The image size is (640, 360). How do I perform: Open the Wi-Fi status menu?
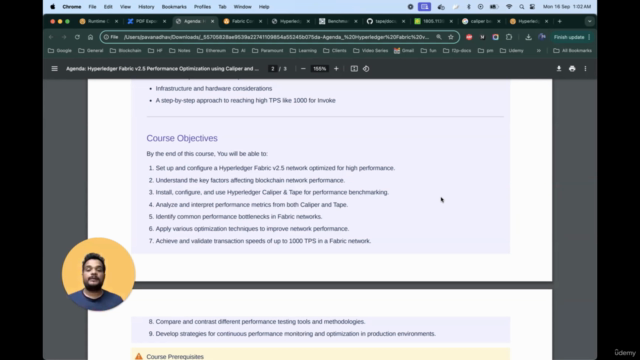pos(509,7)
